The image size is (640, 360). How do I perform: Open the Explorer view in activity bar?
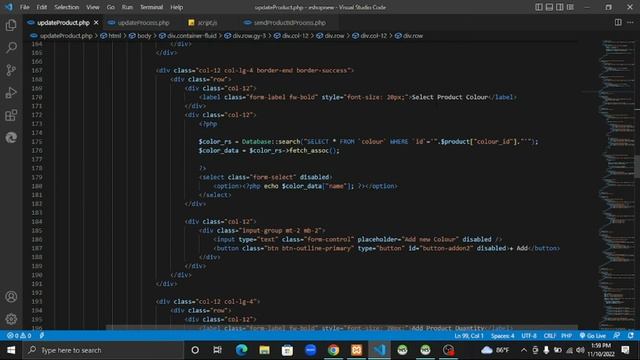click(11, 25)
